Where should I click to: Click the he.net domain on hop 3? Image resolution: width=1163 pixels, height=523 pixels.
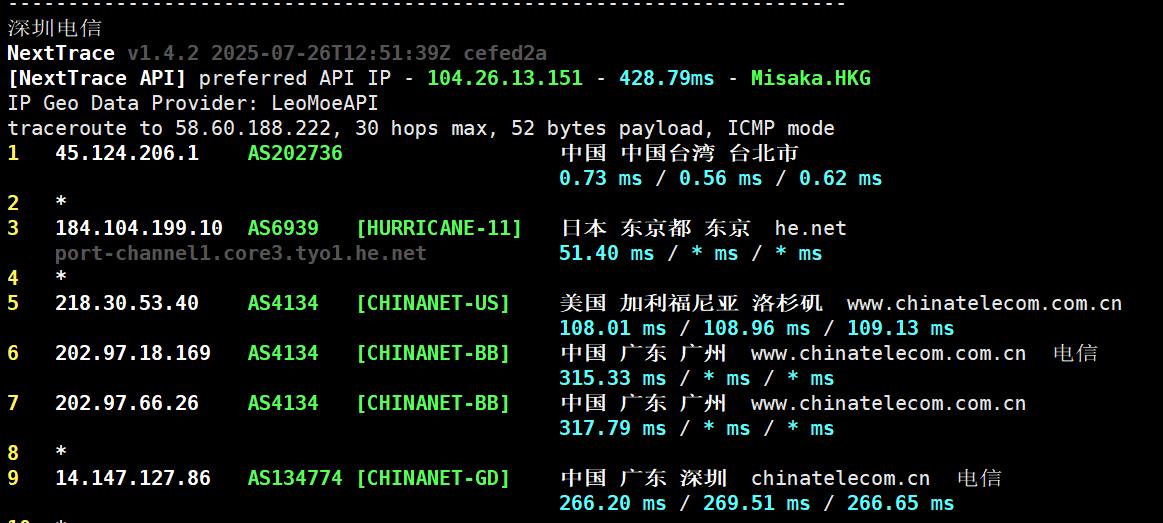[x=810, y=228]
